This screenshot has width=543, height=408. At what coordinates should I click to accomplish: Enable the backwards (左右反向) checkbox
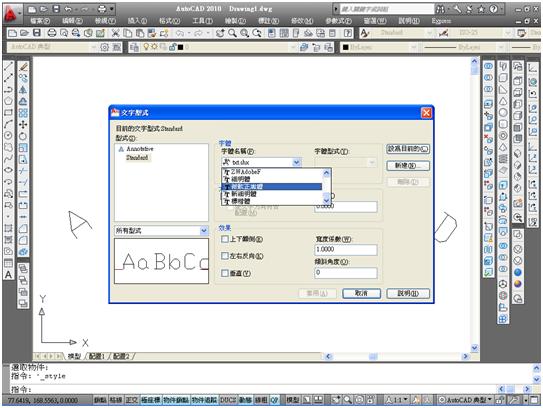pos(225,256)
